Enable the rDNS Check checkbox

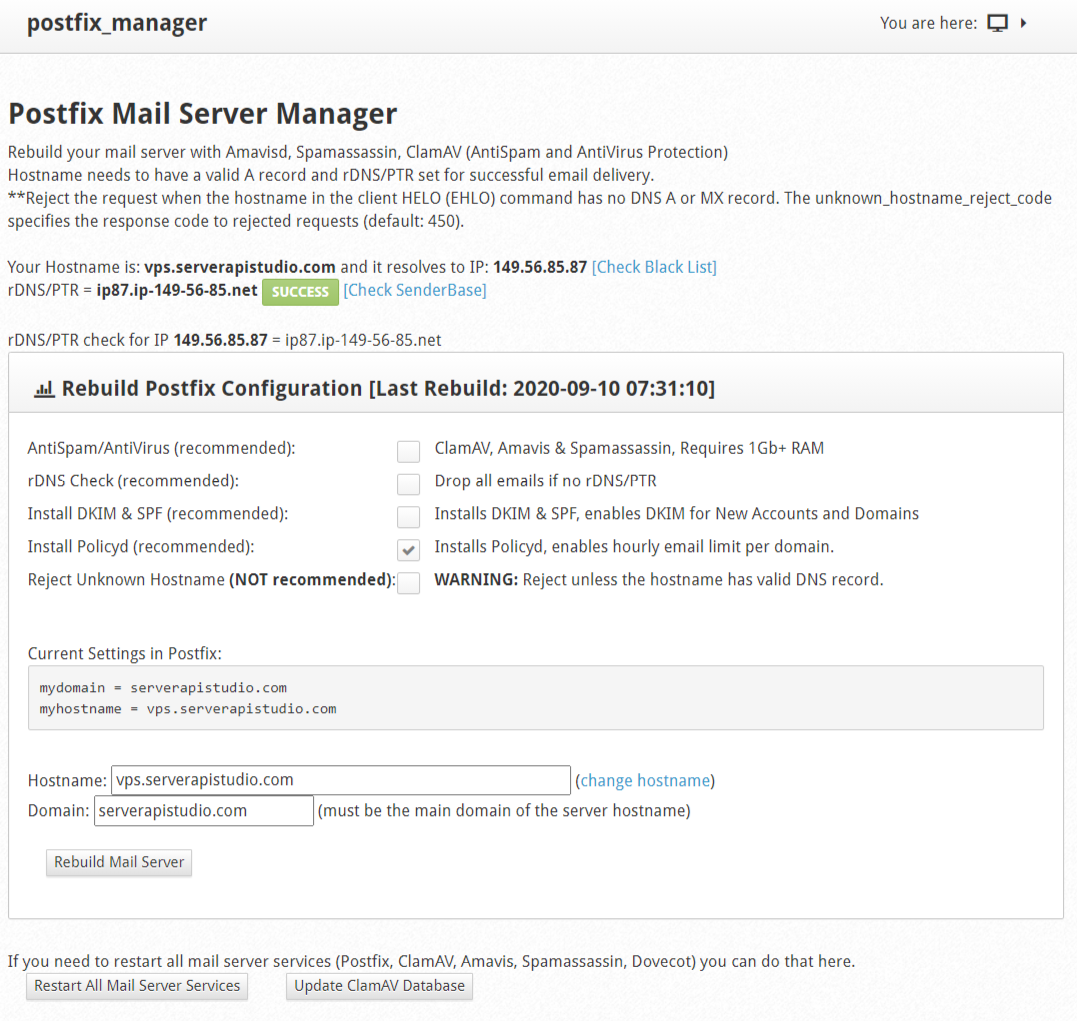pyautogui.click(x=409, y=484)
